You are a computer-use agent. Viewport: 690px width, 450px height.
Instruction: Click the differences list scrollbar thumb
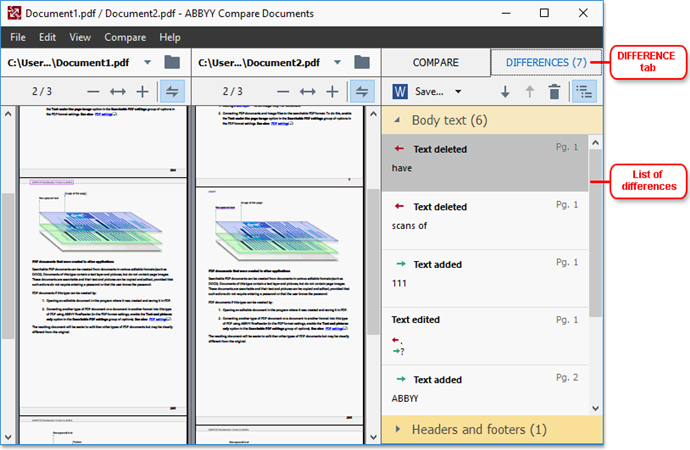tap(595, 233)
